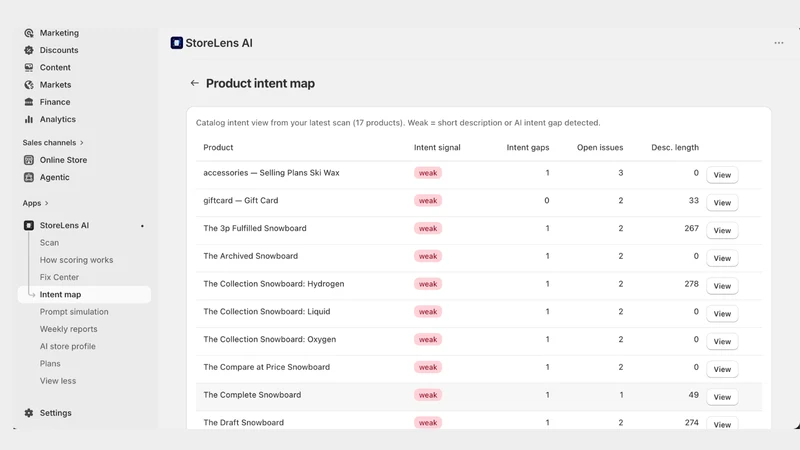Viewport: 800px width, 450px height.
Task: View the Selling Plans Ski Wax product
Action: (722, 175)
